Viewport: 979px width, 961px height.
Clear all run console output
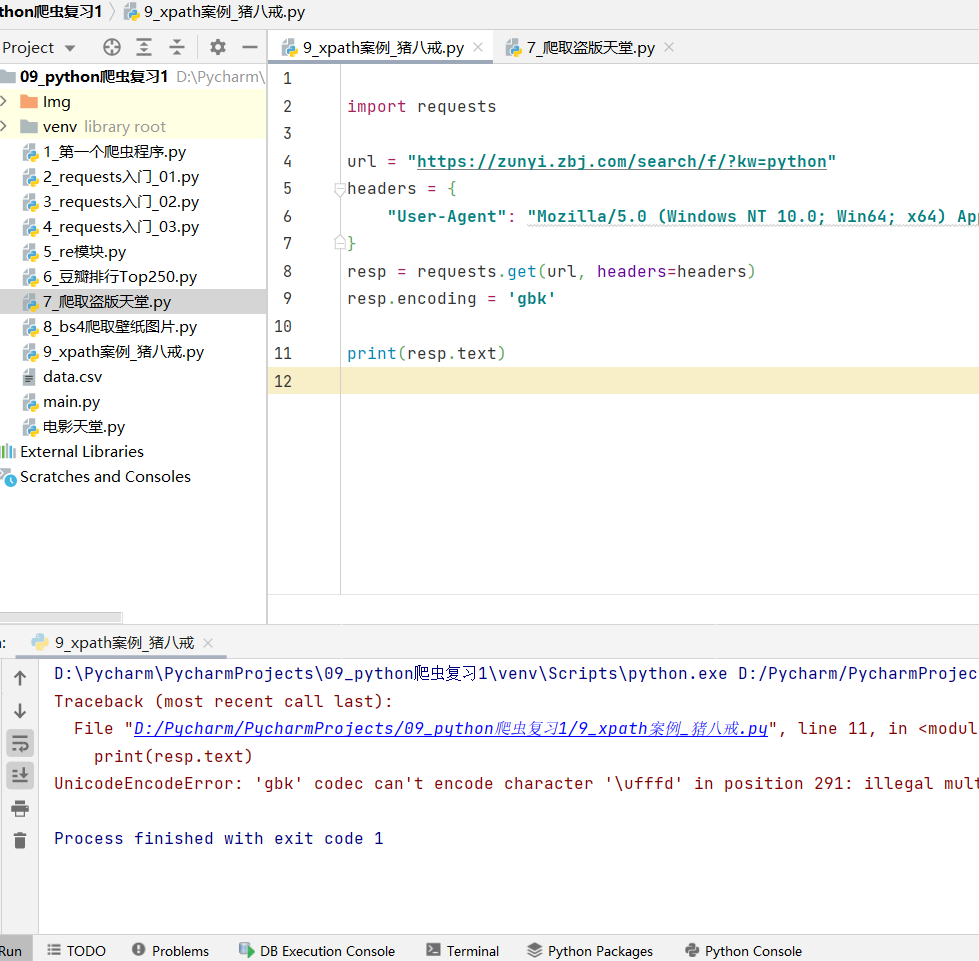point(20,840)
